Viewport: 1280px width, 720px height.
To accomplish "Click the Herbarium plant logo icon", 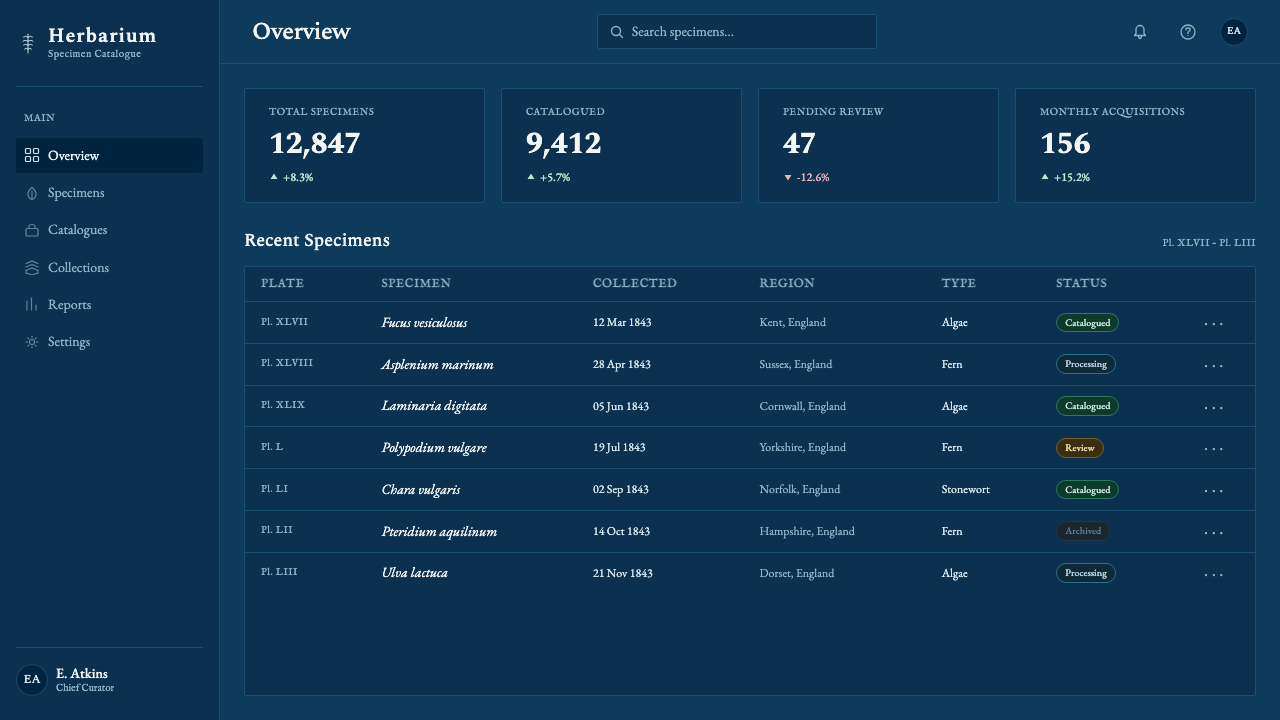I will click(x=28, y=43).
